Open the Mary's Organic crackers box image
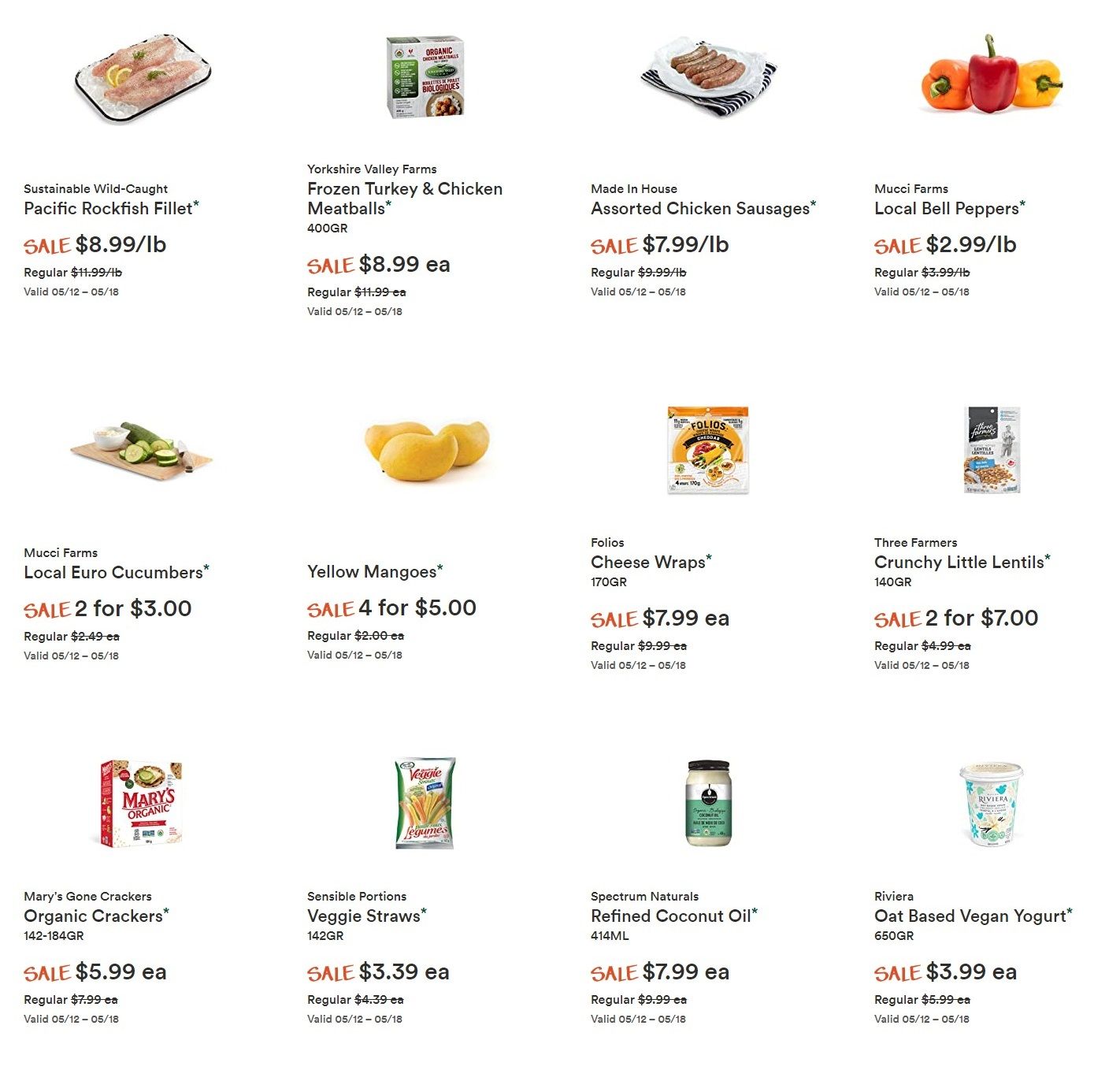The image size is (1120, 1070). 142,804
